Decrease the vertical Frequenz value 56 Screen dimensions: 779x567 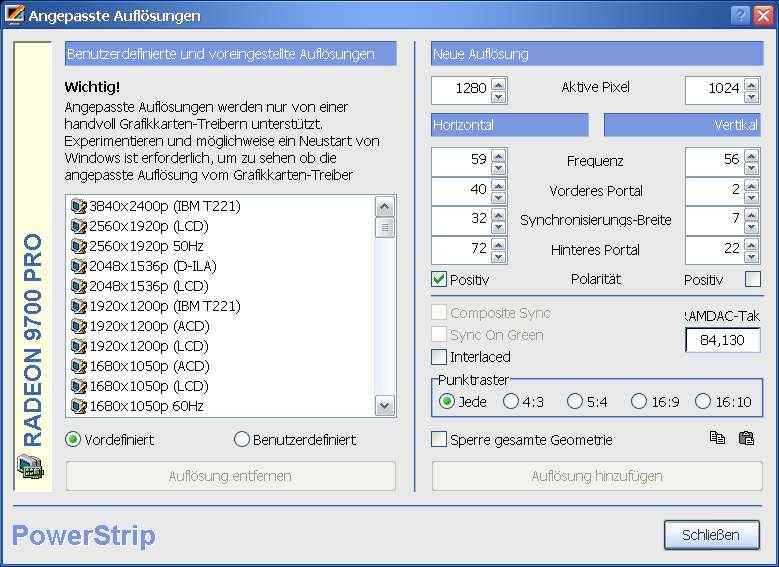(753, 166)
